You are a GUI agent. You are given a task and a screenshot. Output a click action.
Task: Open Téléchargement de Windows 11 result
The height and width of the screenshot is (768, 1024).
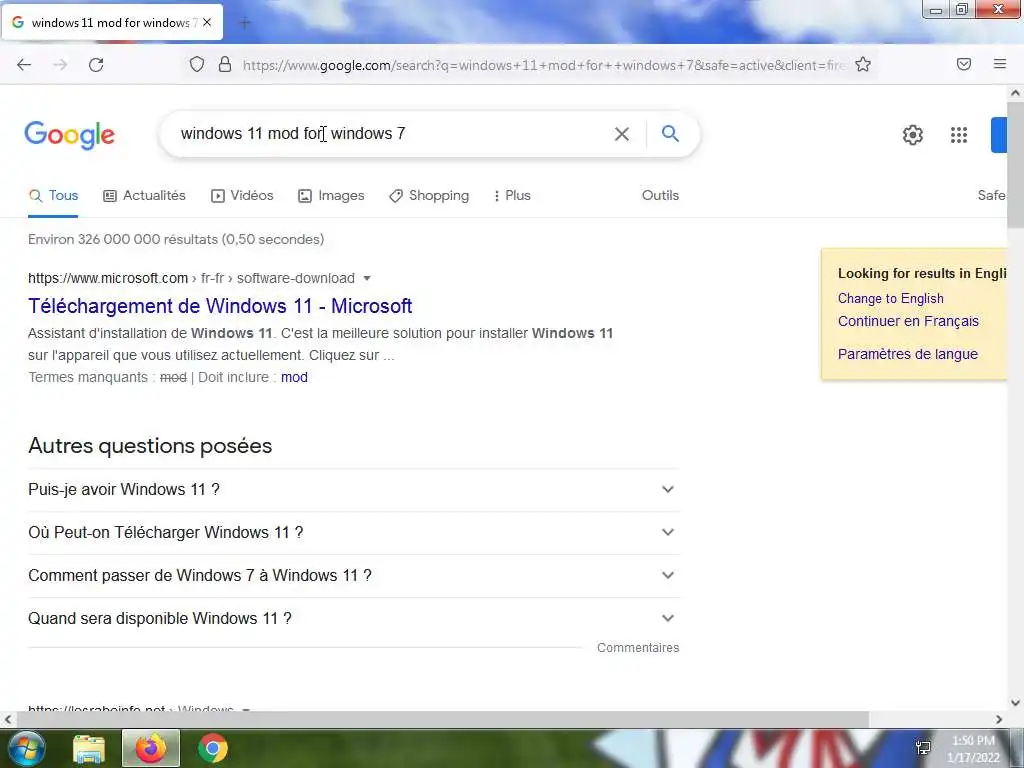click(220, 306)
